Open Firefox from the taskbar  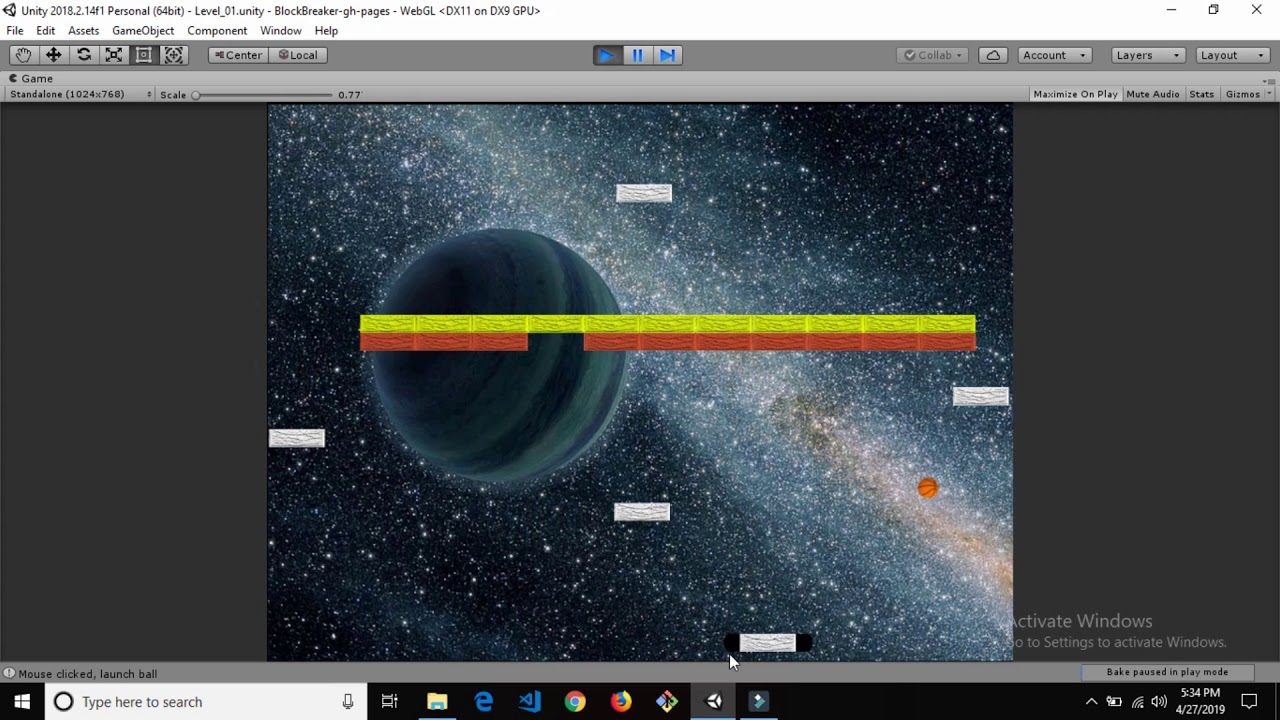pos(621,702)
